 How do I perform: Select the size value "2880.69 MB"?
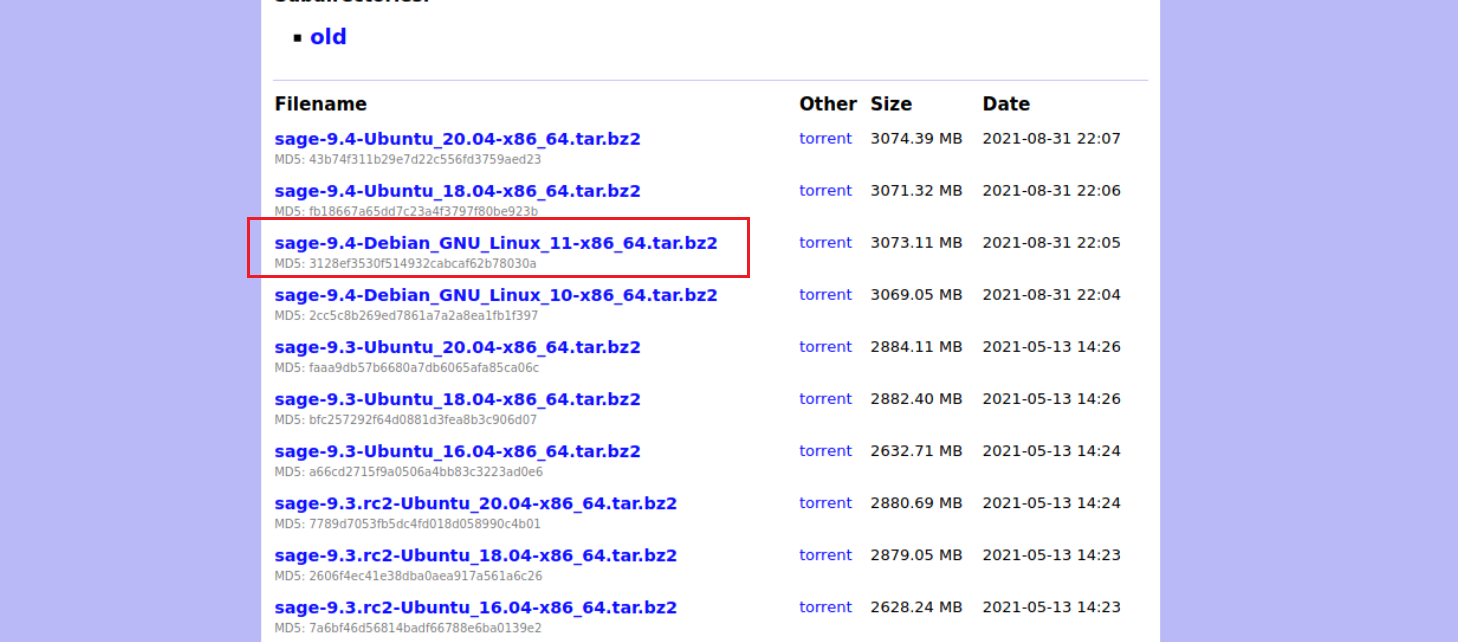(917, 502)
